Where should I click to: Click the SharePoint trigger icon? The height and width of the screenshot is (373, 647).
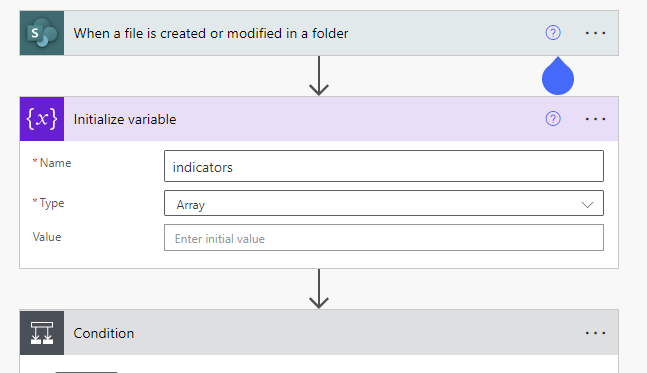(42, 33)
